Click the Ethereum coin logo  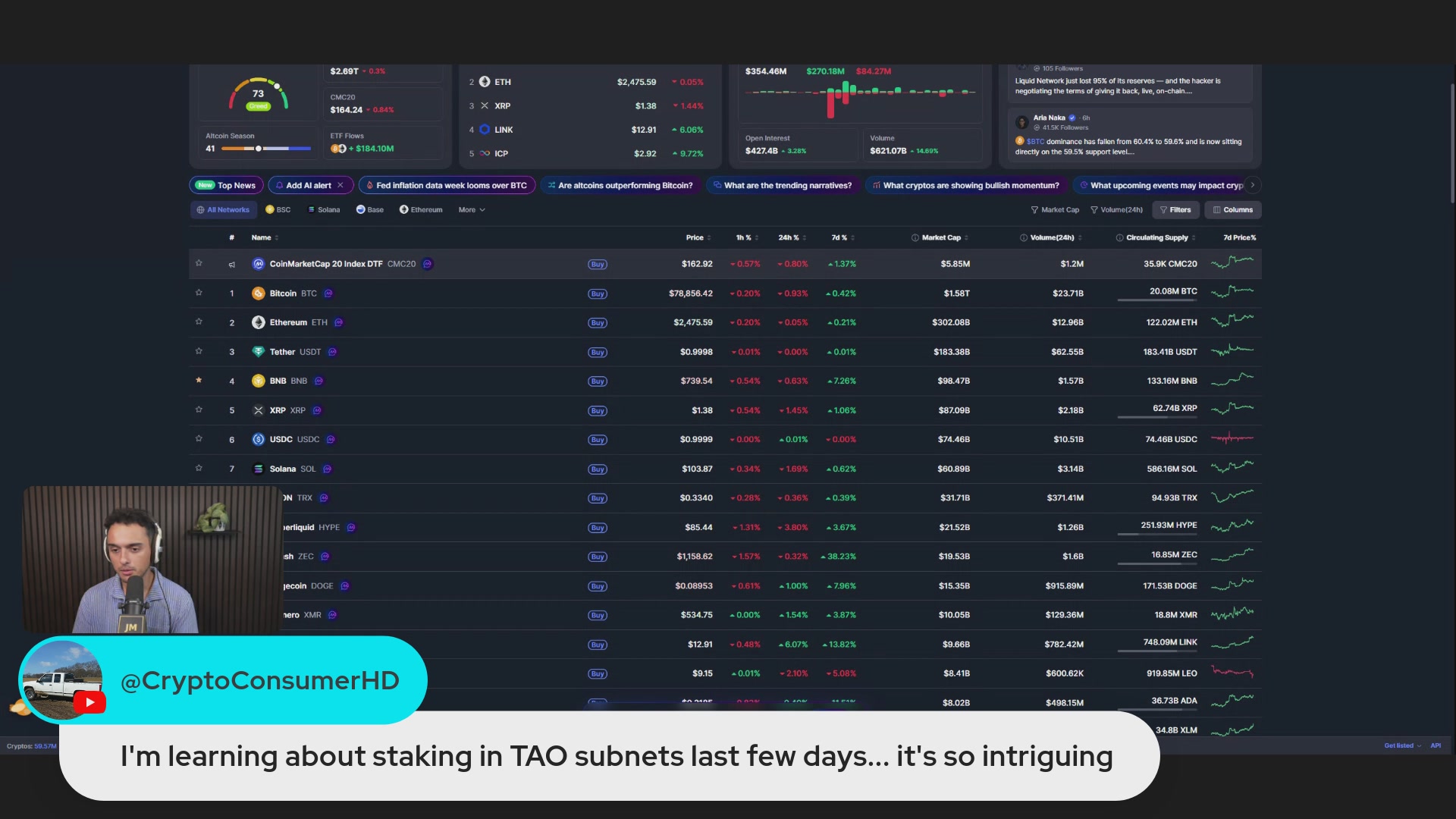(258, 322)
